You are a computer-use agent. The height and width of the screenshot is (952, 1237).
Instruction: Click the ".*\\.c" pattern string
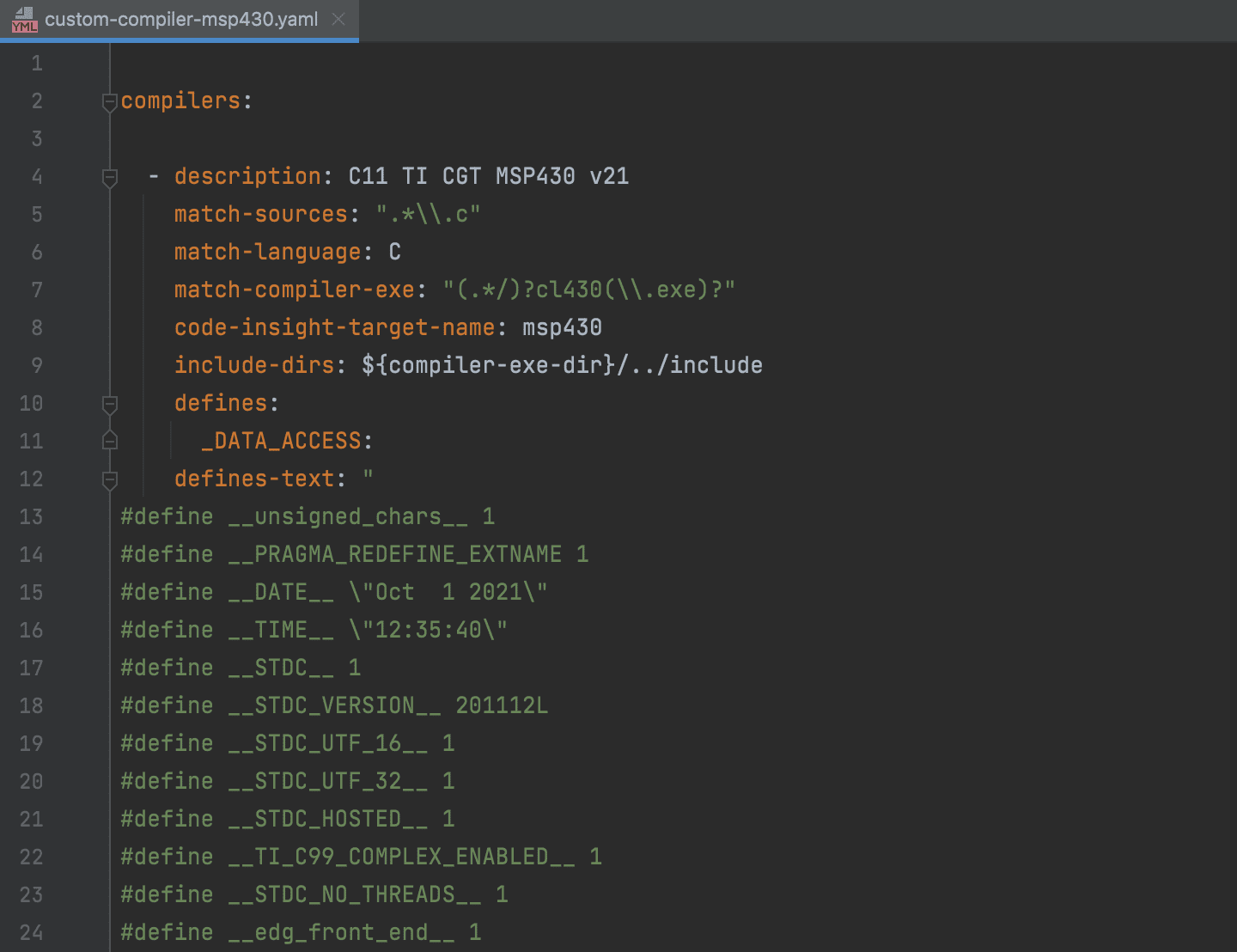pos(428,214)
